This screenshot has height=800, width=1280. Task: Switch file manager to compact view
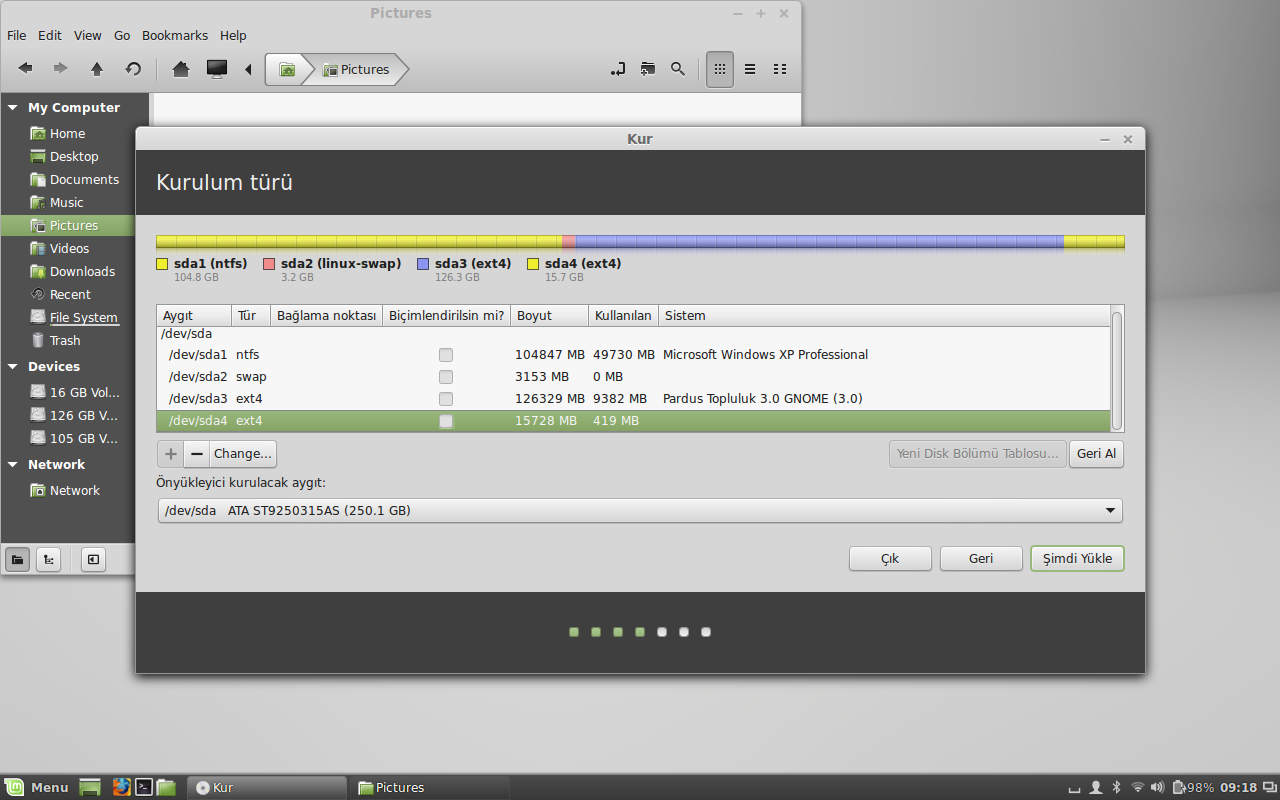780,69
